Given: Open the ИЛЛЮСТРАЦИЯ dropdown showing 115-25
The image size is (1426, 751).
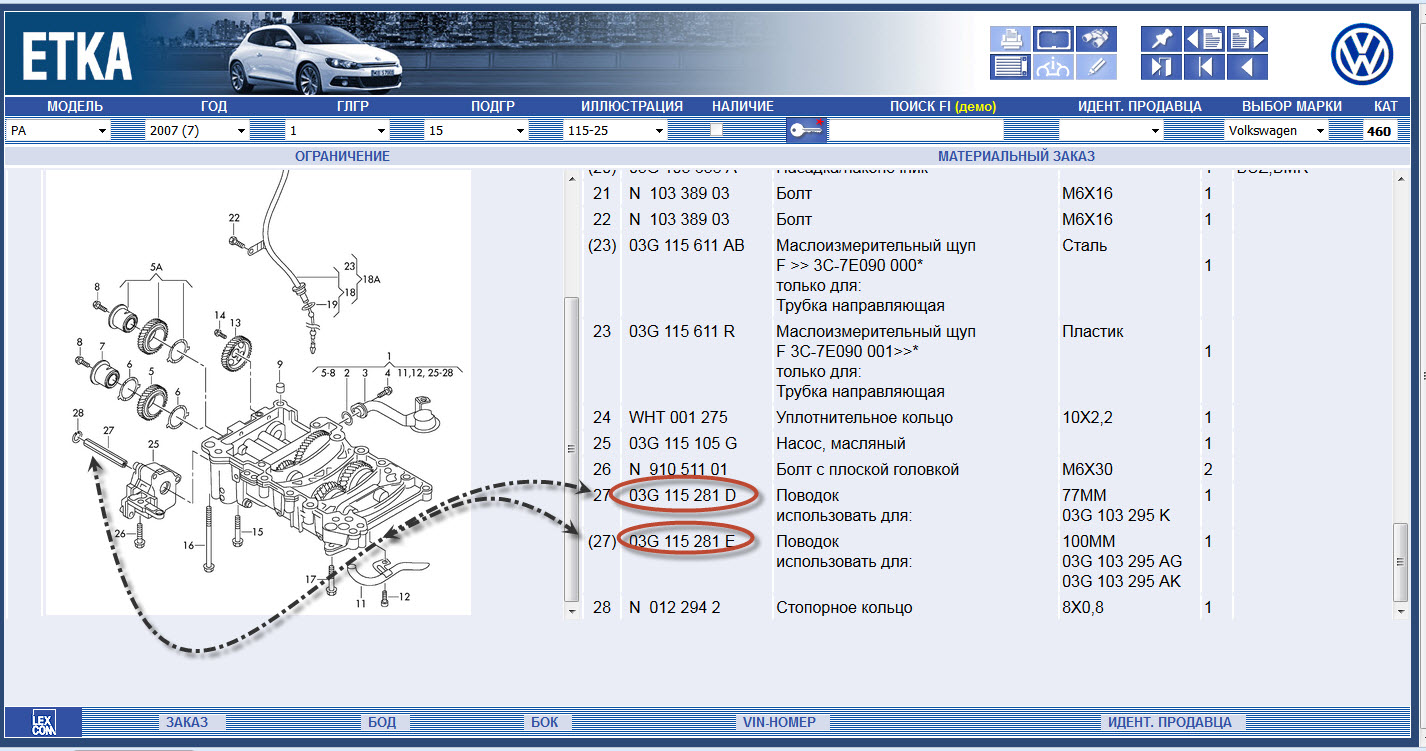Looking at the screenshot, I should click(x=615, y=130).
